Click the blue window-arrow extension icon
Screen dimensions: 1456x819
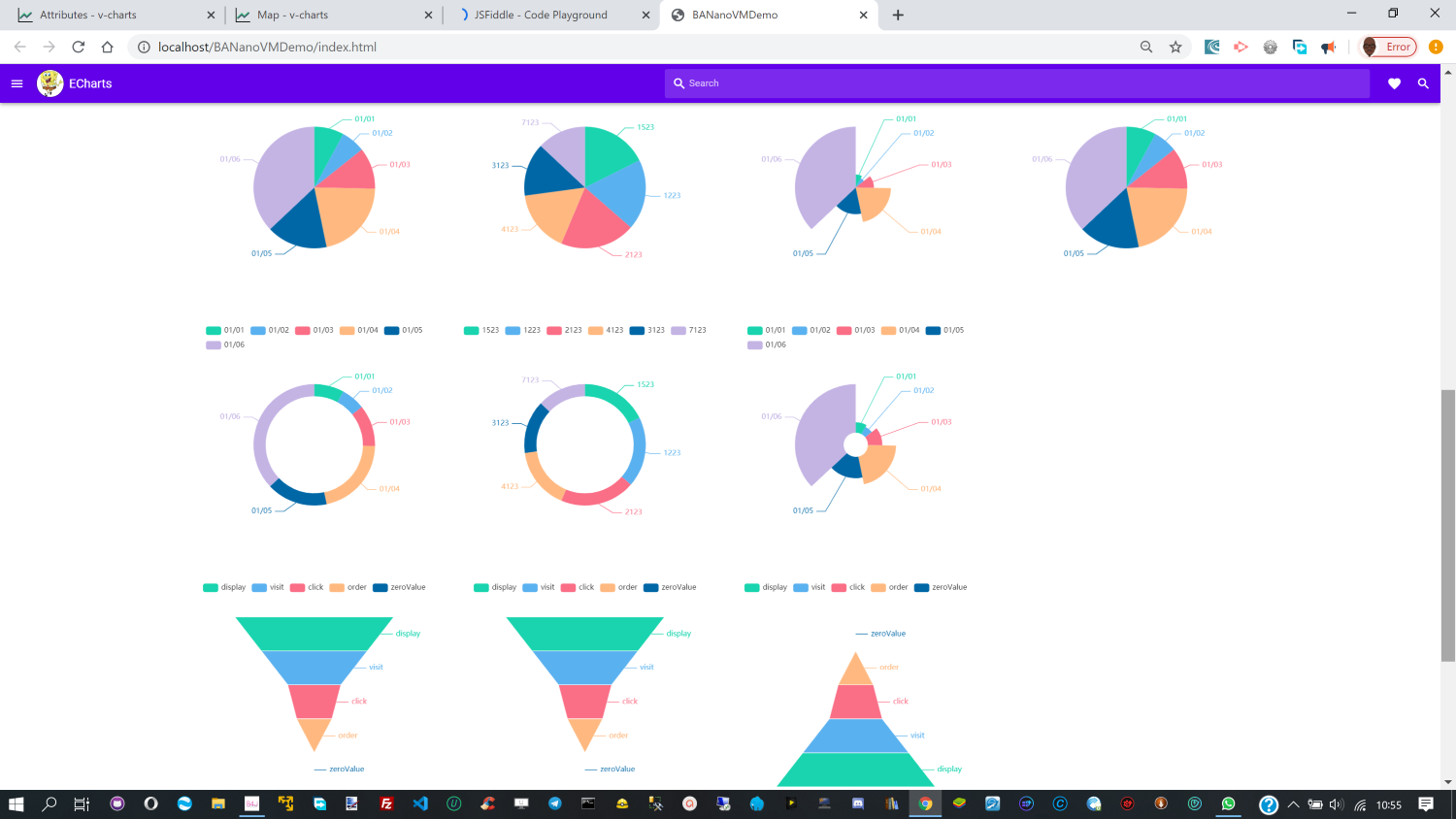[1300, 47]
